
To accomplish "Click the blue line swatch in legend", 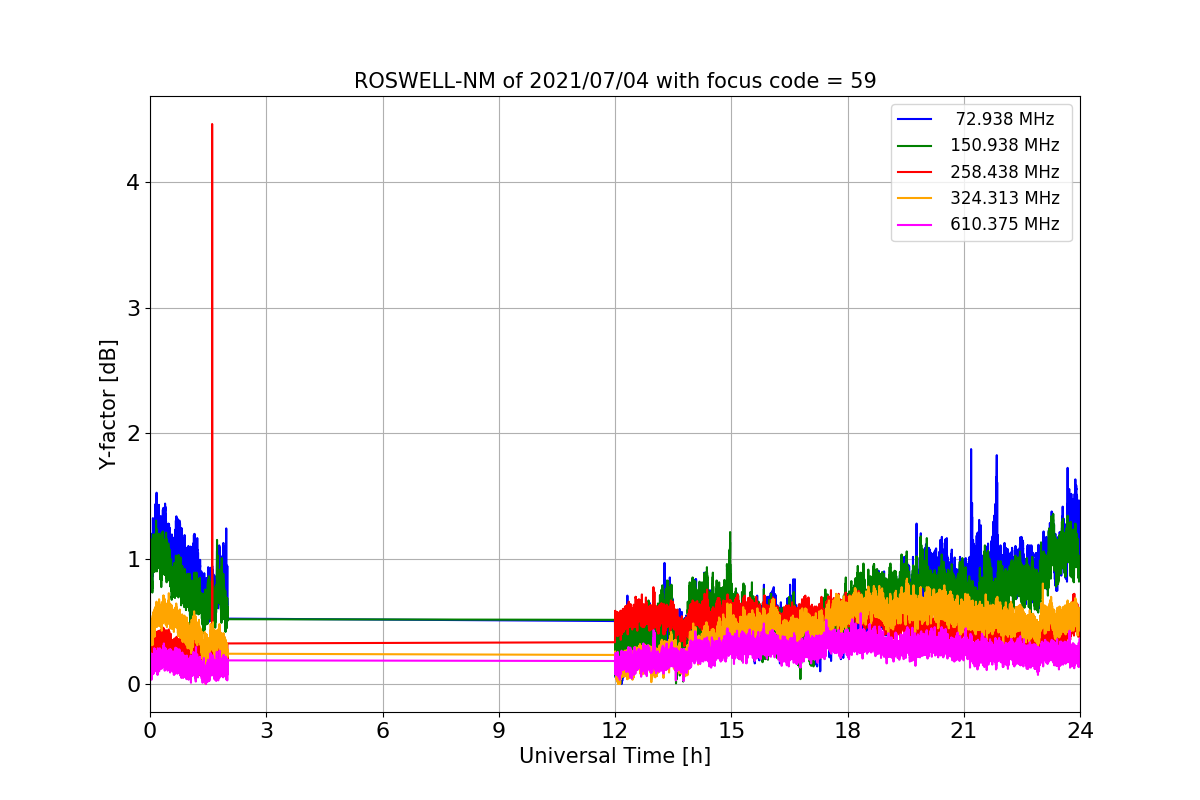I will point(915,120).
